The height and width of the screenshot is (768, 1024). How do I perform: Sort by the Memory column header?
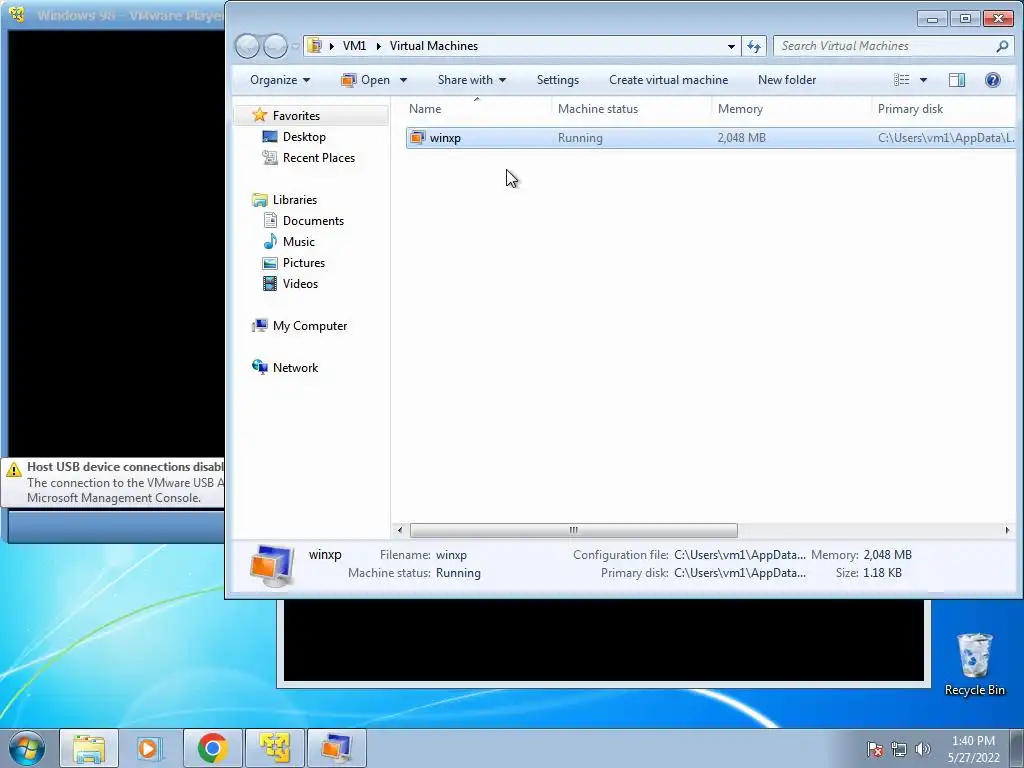[792, 108]
